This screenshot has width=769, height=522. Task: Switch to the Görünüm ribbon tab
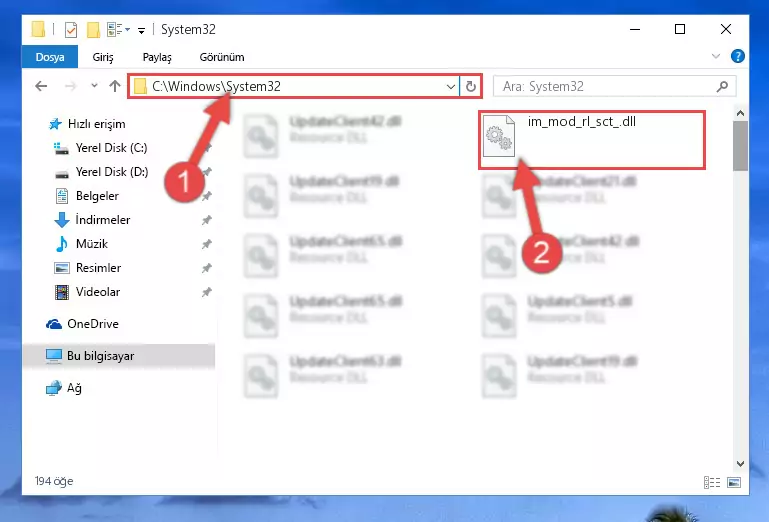tap(222, 57)
